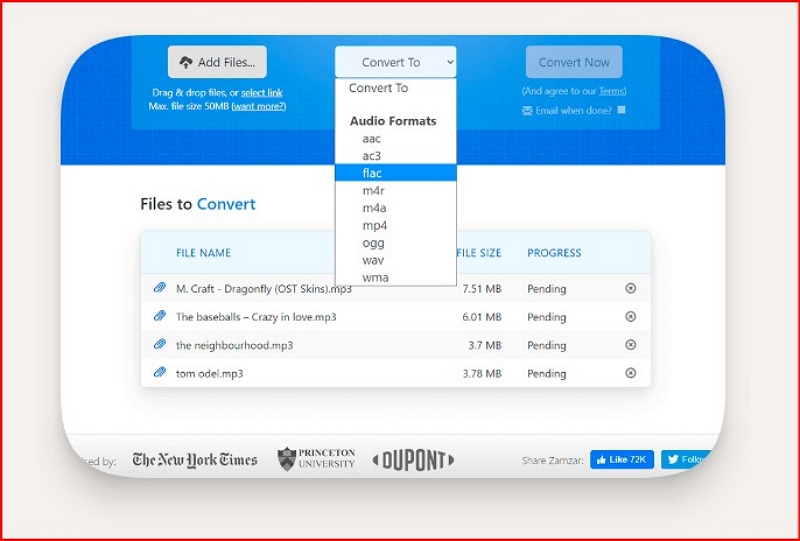Click Pending status for tom odel.mp3
This screenshot has width=800, height=541.
[546, 374]
